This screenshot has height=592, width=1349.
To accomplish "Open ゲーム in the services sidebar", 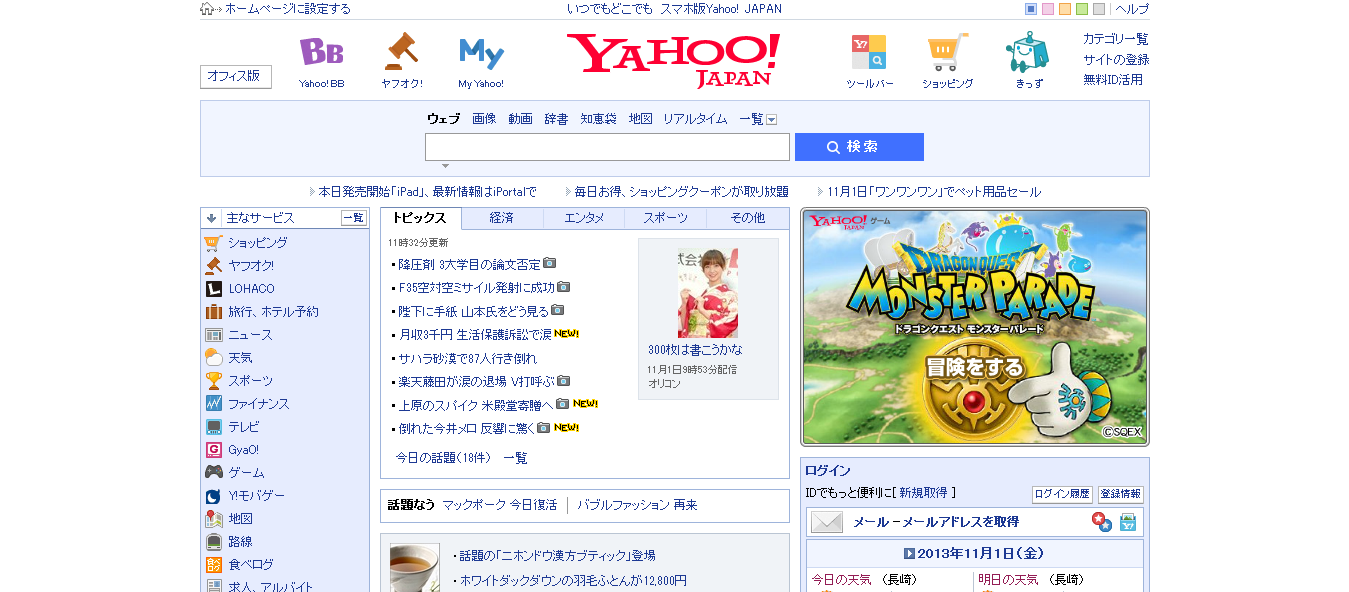I will click(246, 472).
